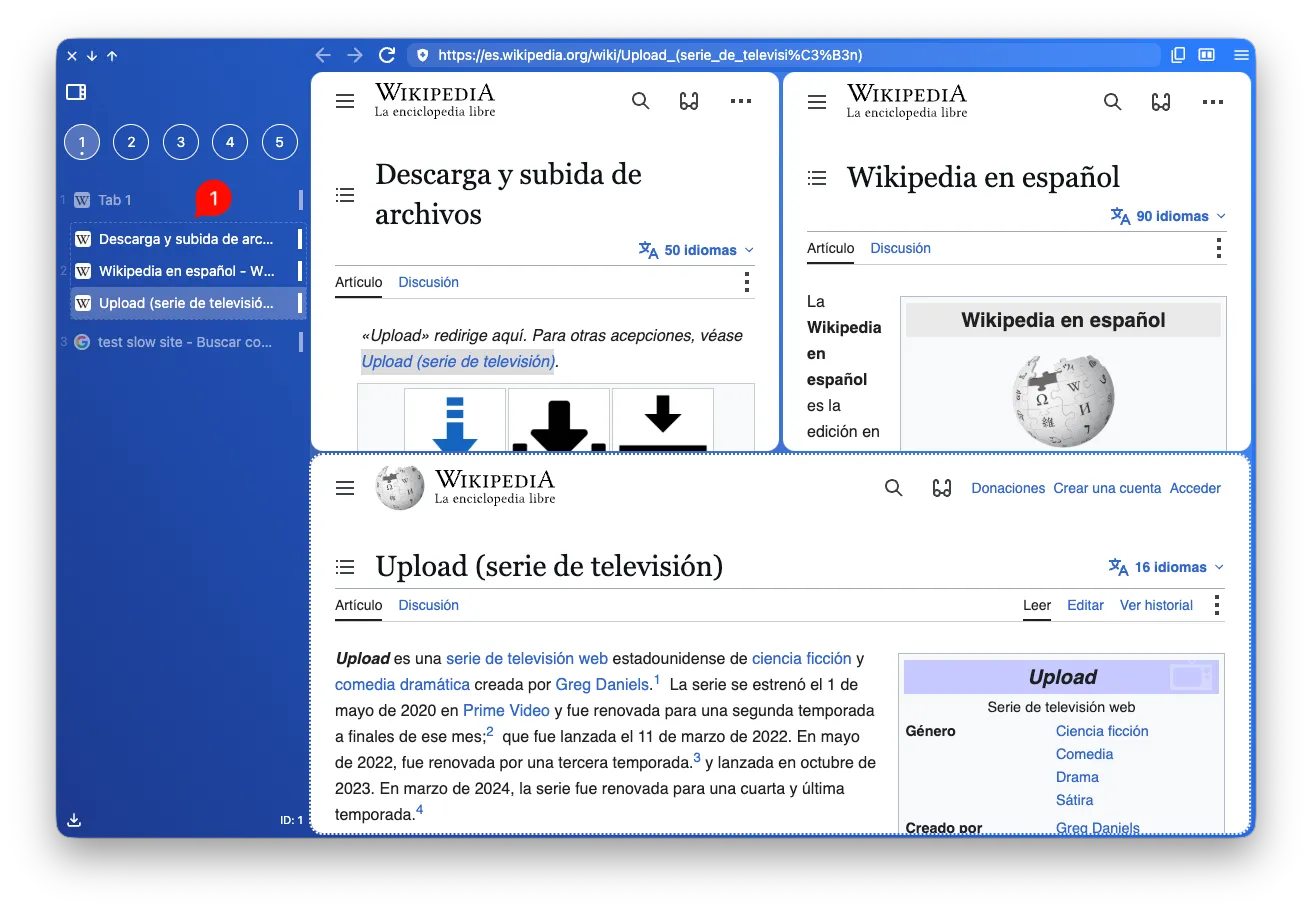Open contents list icon beside Descarga y subida title
This screenshot has width=1312, height=912.
point(345,194)
